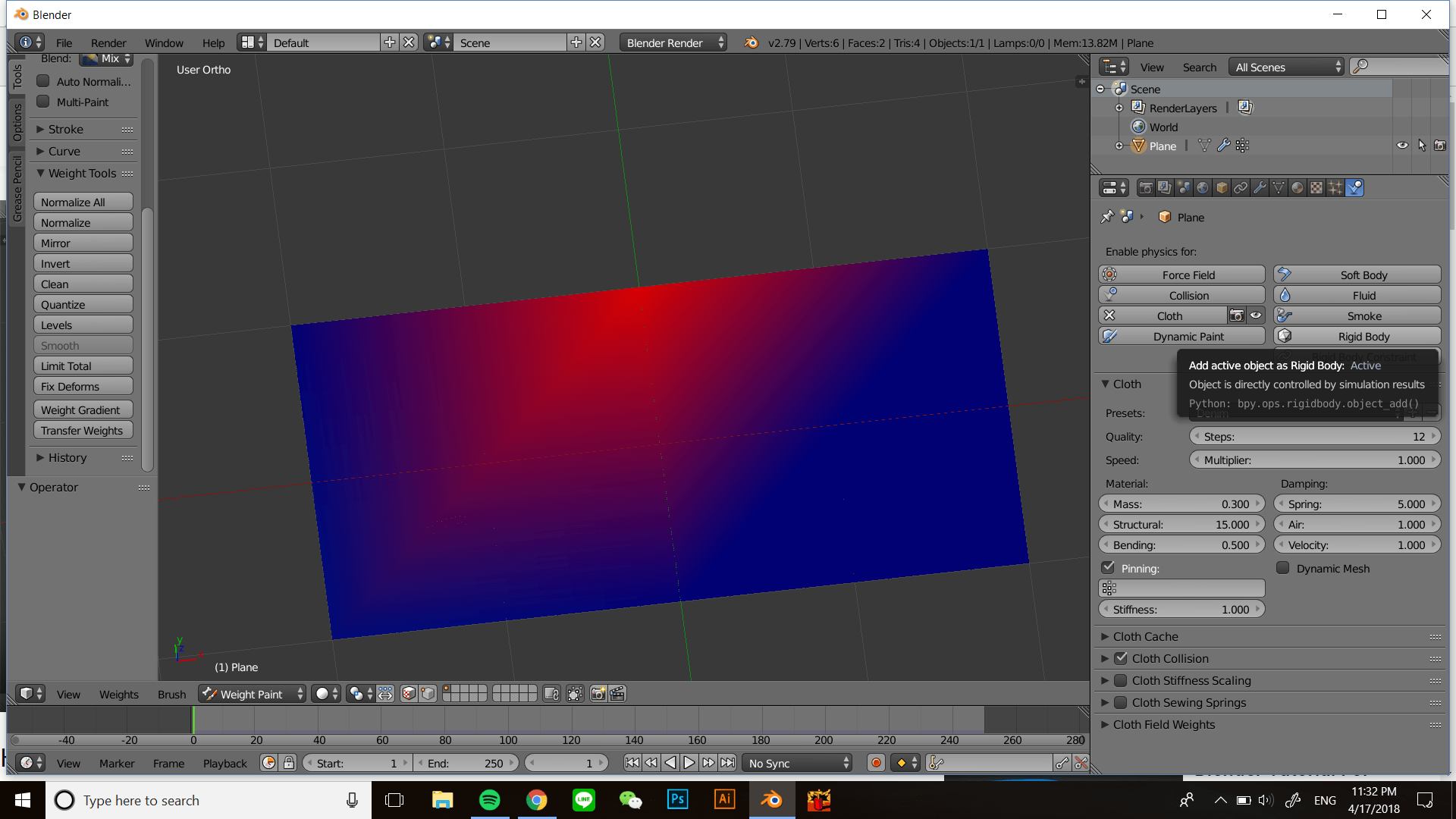Click the Normalize All weight tool button
1456x819 pixels.
[83, 201]
